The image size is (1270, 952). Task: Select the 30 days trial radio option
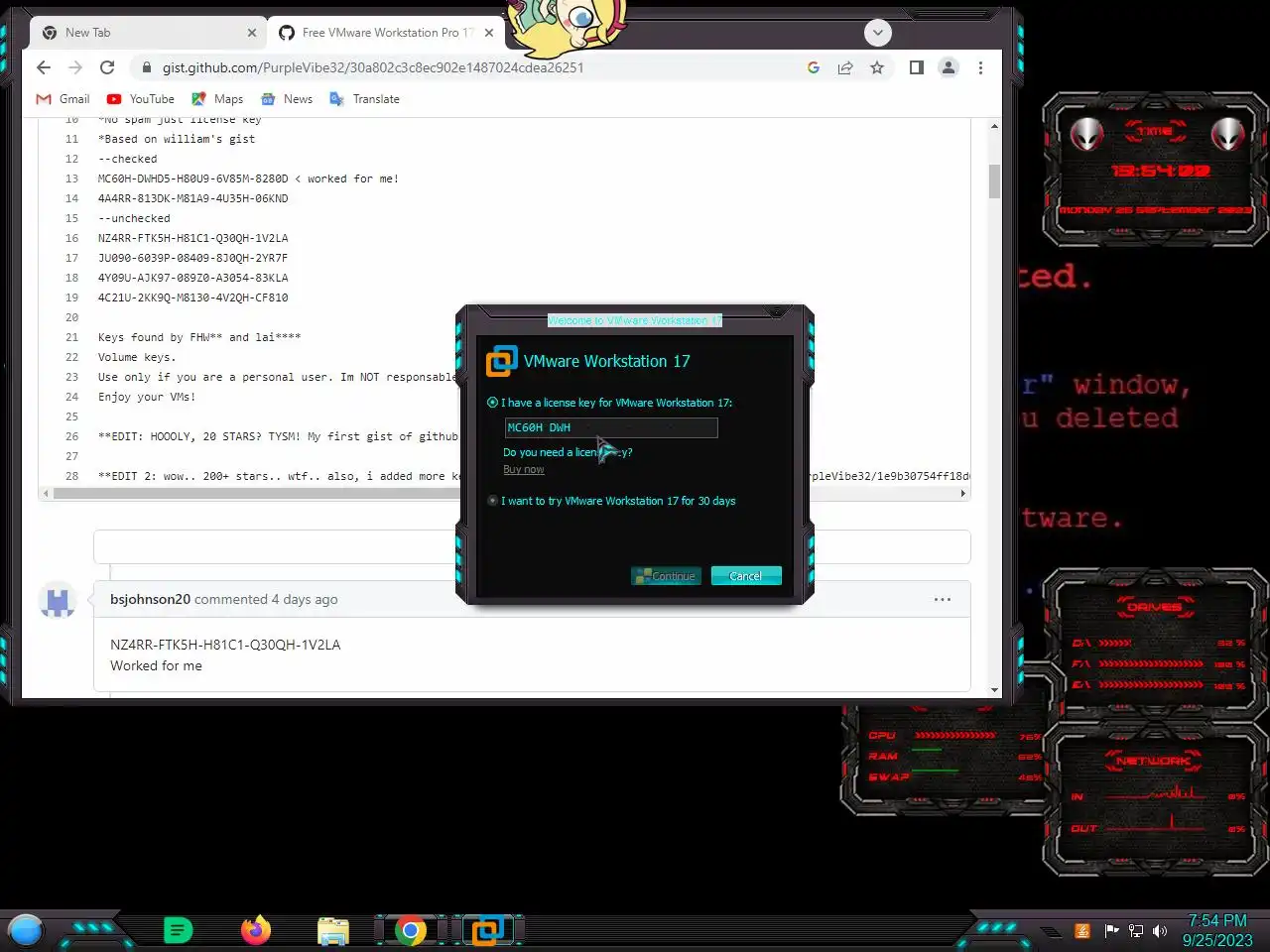(492, 501)
